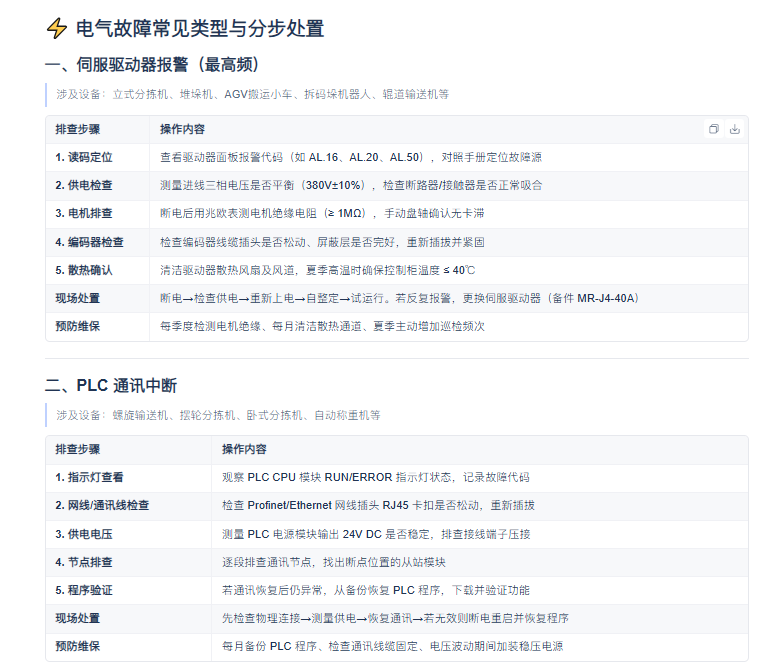
Task: Download the servo driver alarm table
Action: point(735,129)
